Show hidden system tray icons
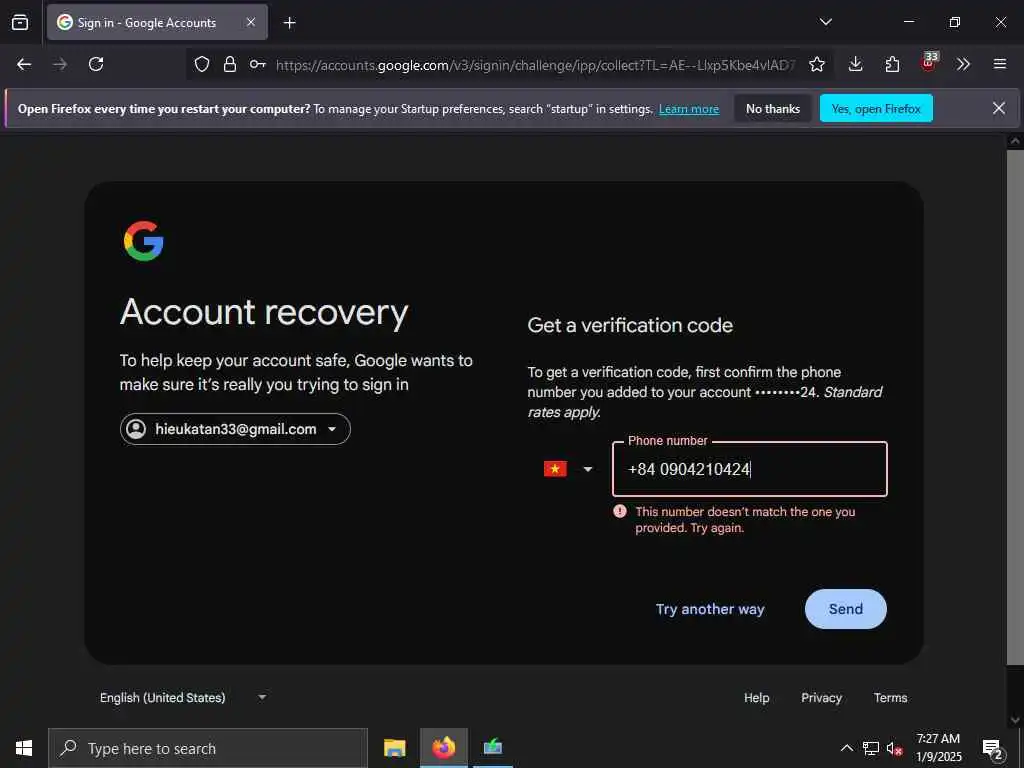The image size is (1024, 768). [x=846, y=748]
